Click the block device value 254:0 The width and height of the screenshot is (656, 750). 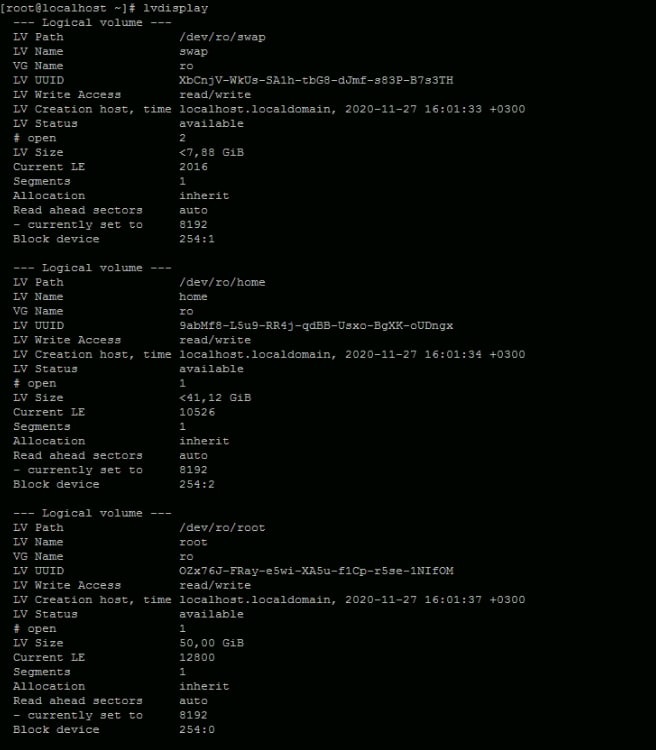point(197,729)
